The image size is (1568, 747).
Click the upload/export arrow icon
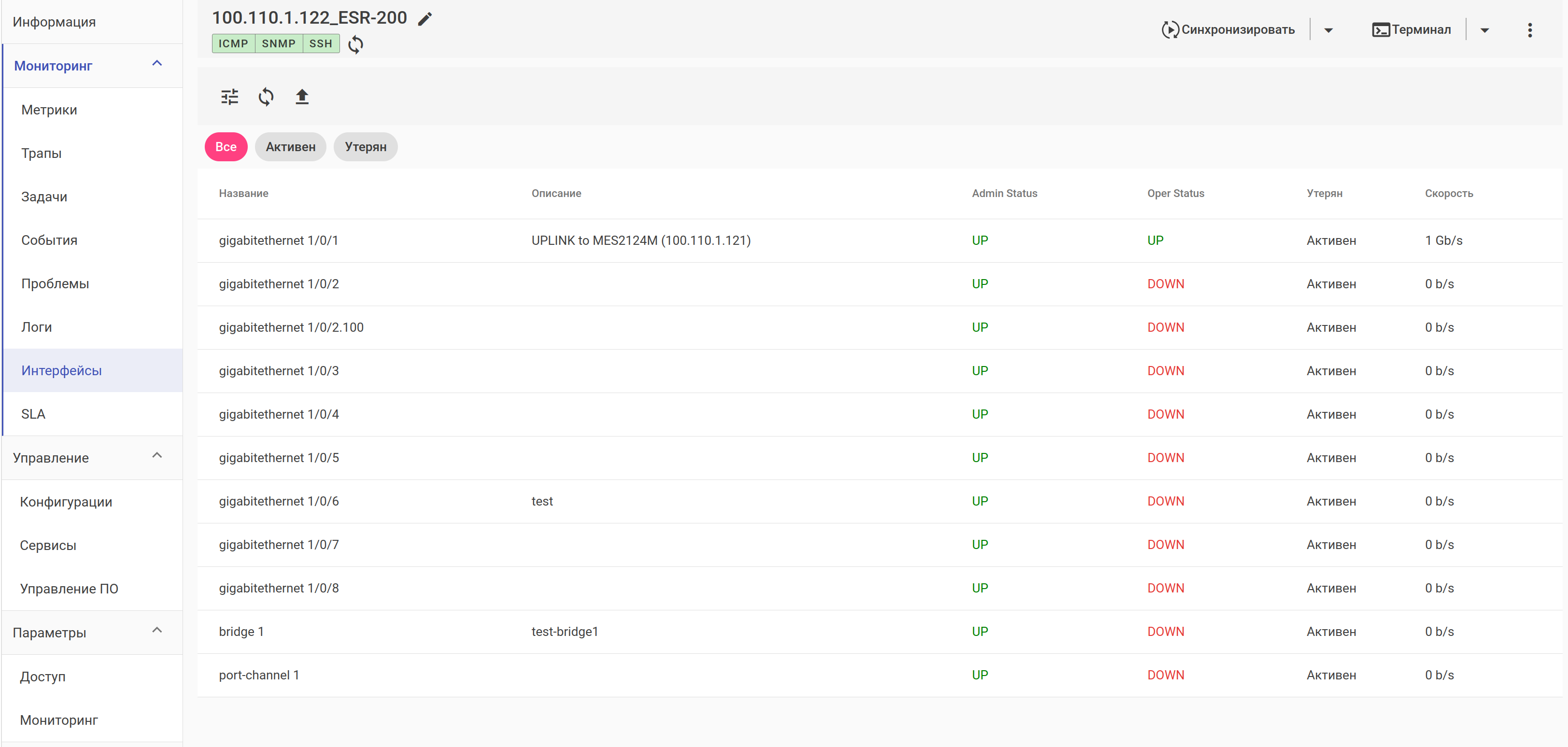(x=302, y=97)
